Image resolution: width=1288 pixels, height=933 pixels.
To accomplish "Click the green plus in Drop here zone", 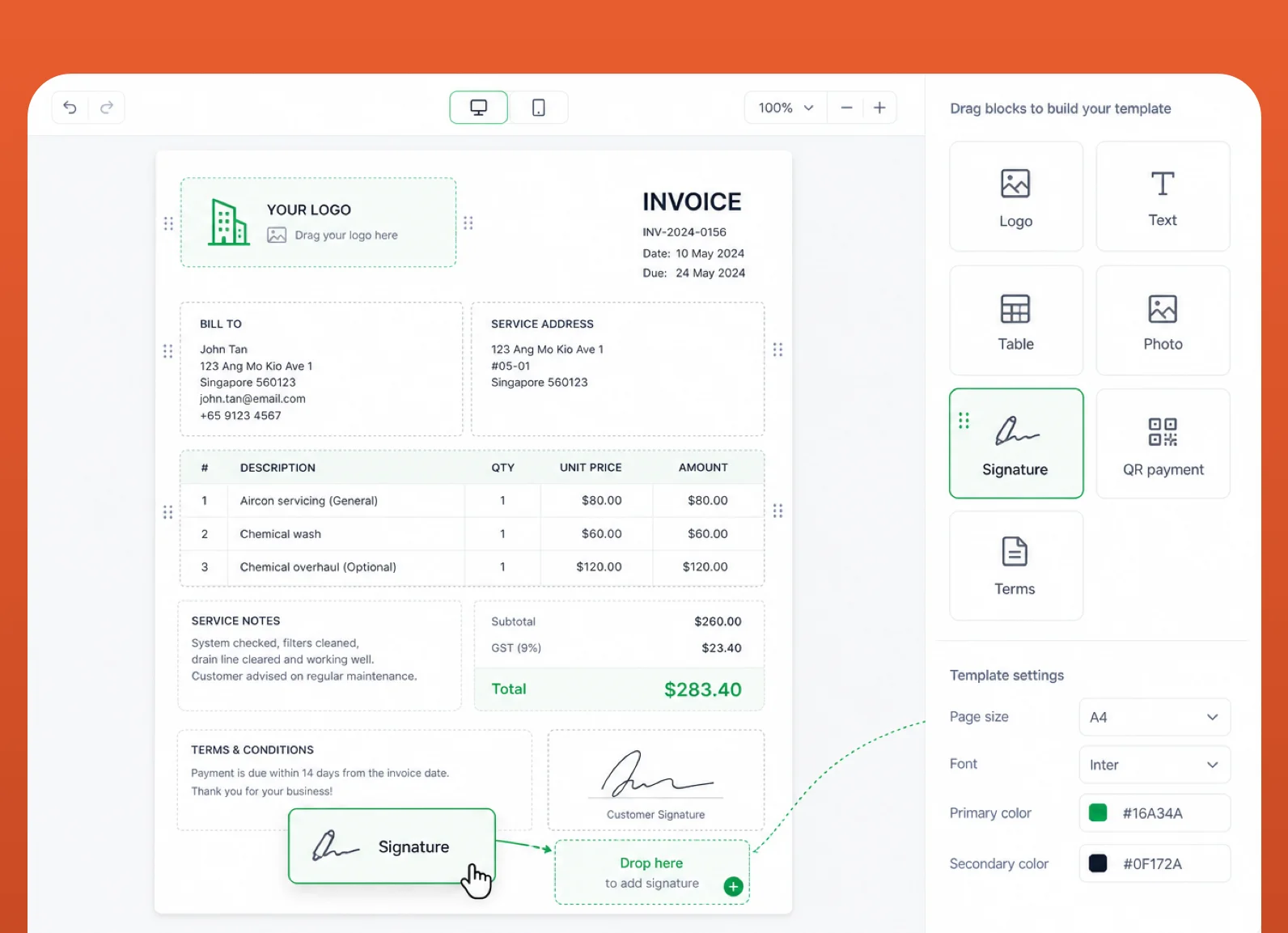I will (733, 887).
